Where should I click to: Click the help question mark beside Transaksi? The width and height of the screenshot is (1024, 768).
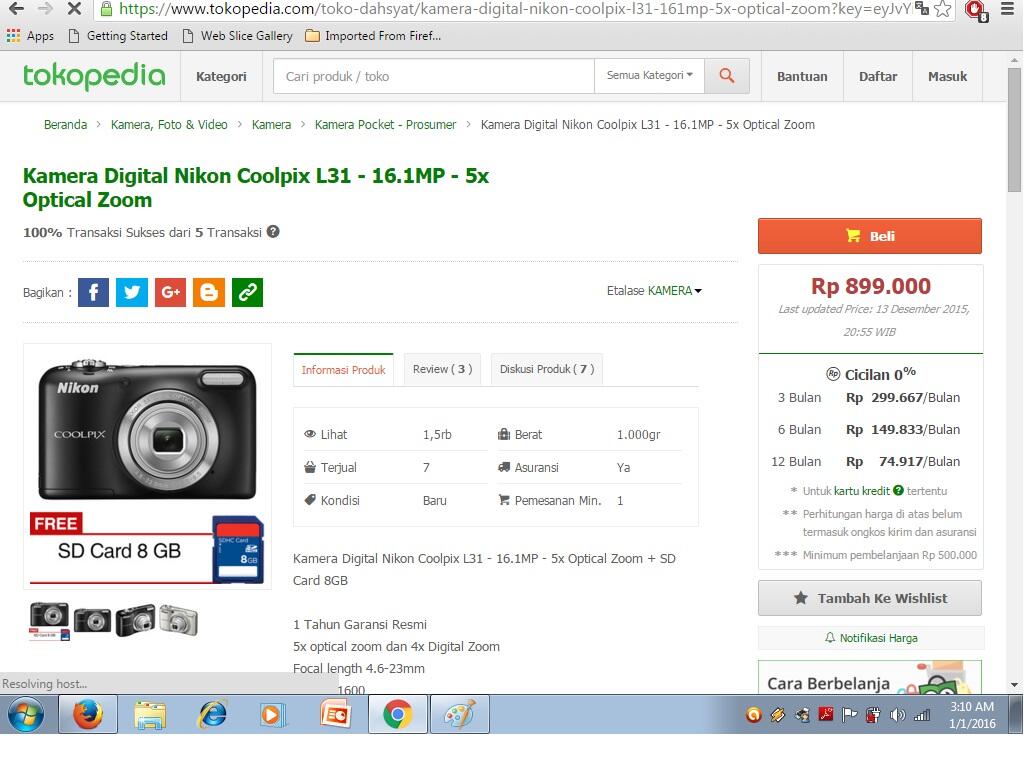[x=273, y=232]
